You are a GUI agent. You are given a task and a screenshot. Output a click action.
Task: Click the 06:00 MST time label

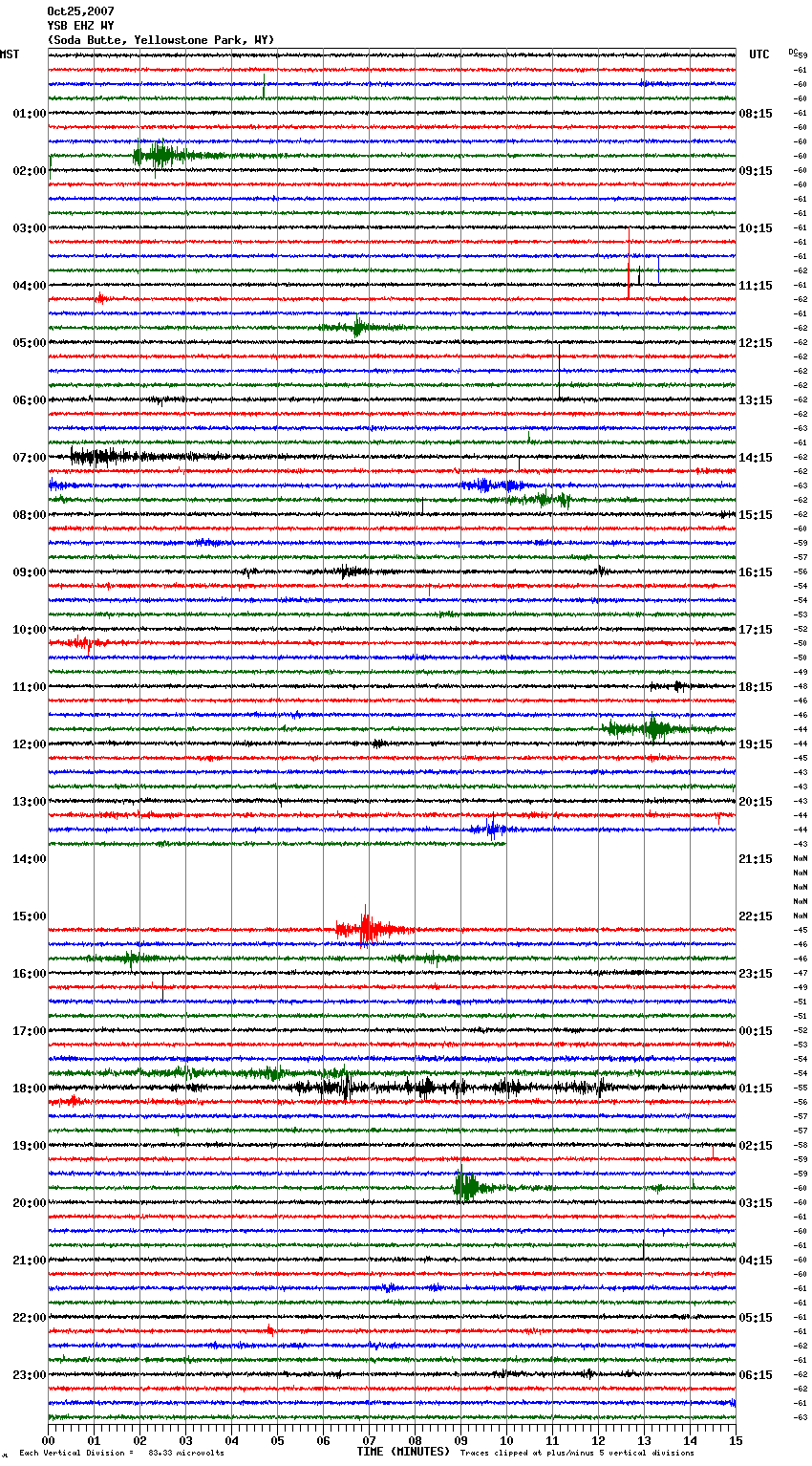coord(29,400)
